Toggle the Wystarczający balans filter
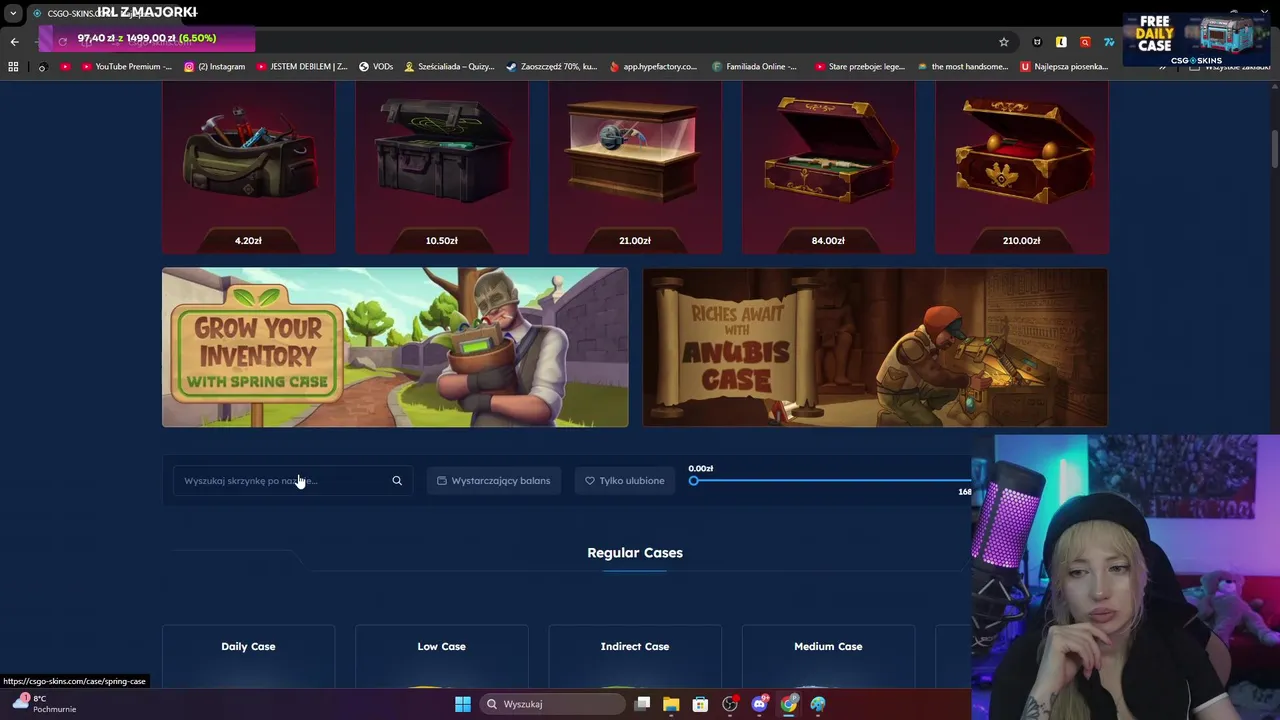 point(494,481)
